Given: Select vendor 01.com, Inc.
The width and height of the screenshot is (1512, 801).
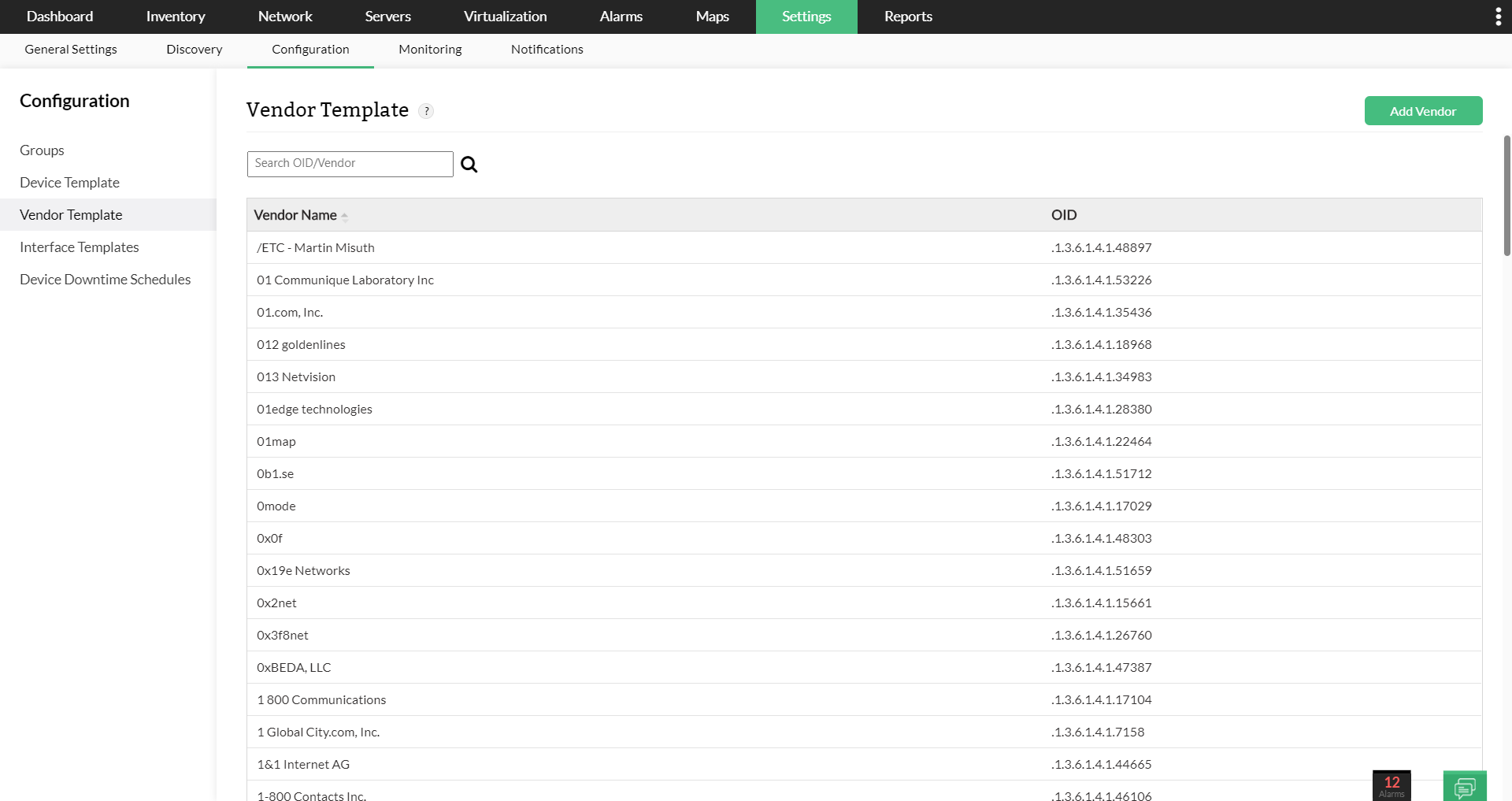Looking at the screenshot, I should coord(290,313).
